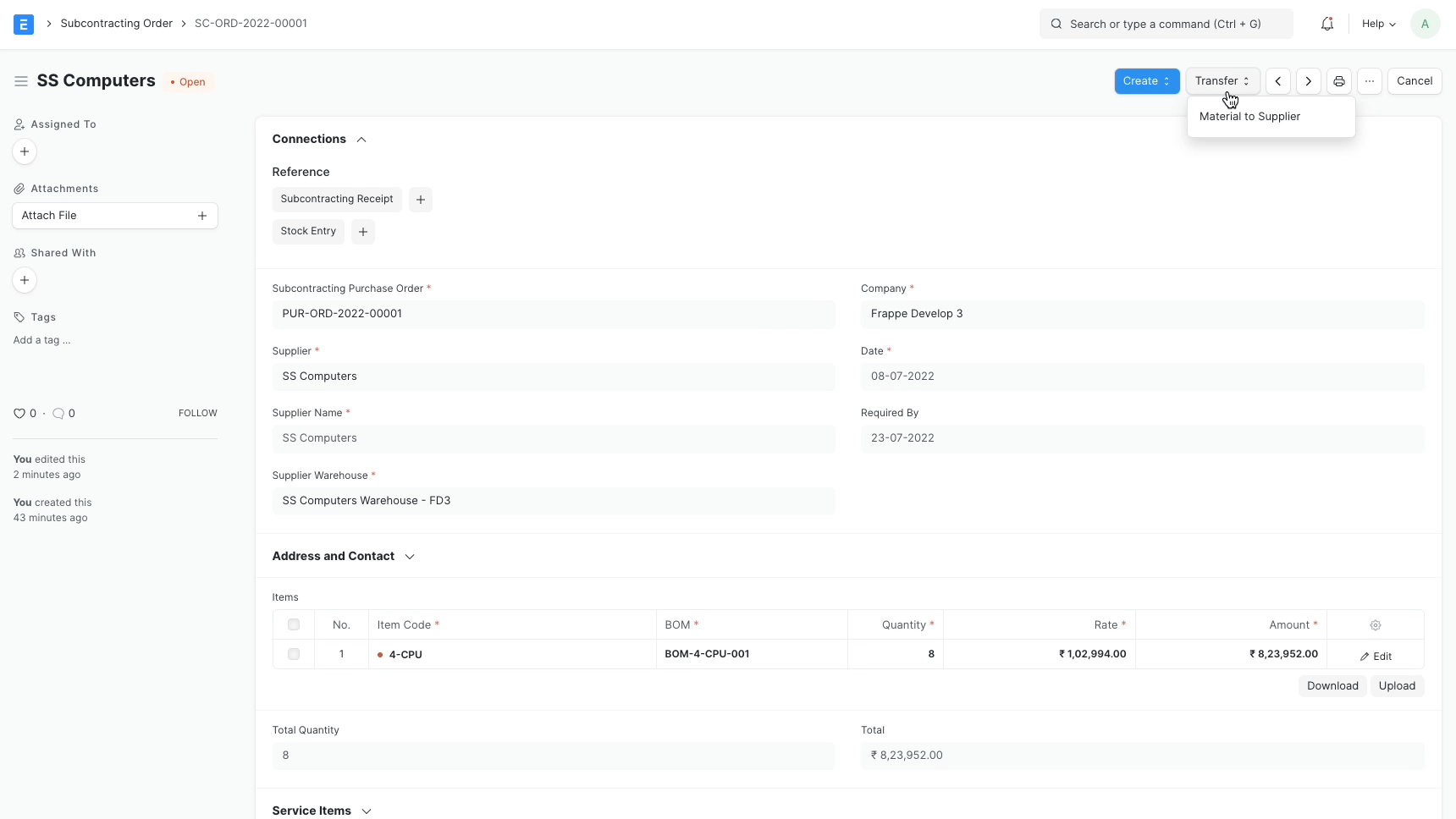1456x819 pixels.
Task: Open items table settings gear
Action: [x=1375, y=625]
